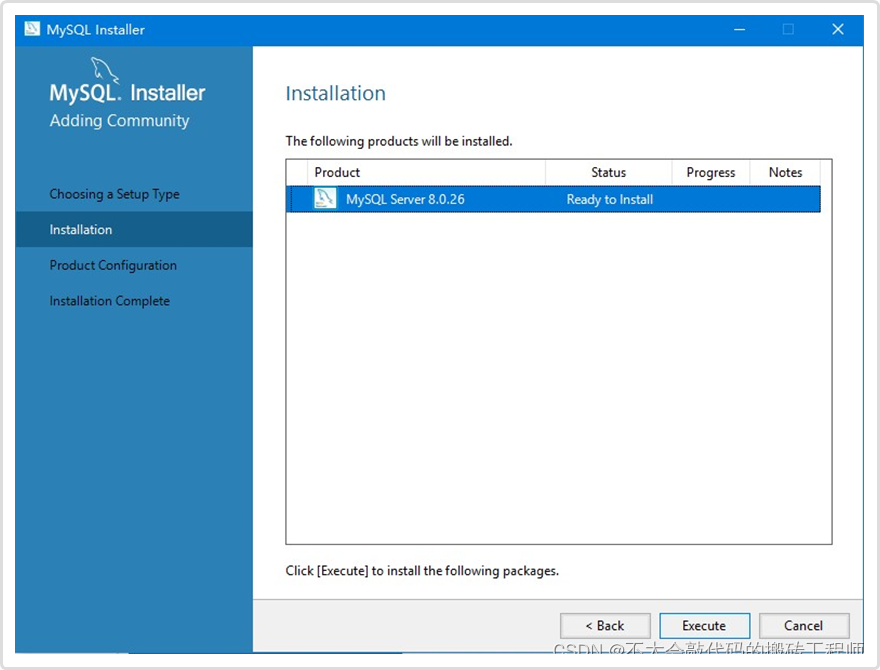Click 'The following products will be installed.' text
Viewport: 880px width, 670px height.
(x=399, y=141)
